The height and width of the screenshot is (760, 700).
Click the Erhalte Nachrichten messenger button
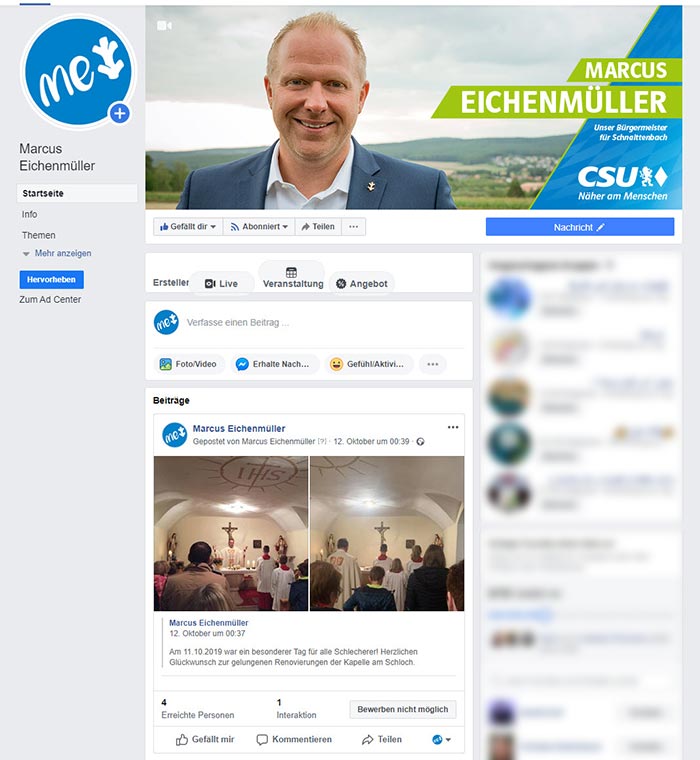pos(274,364)
